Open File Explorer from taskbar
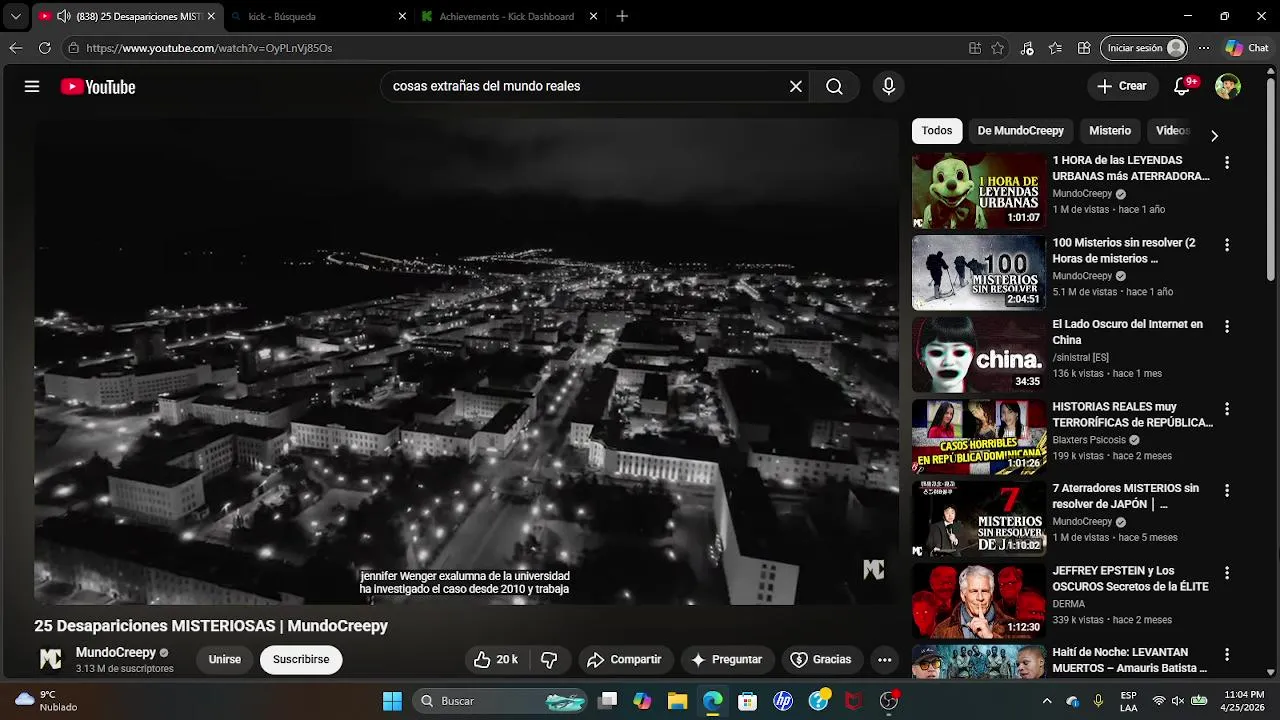The height and width of the screenshot is (720, 1280). click(677, 701)
